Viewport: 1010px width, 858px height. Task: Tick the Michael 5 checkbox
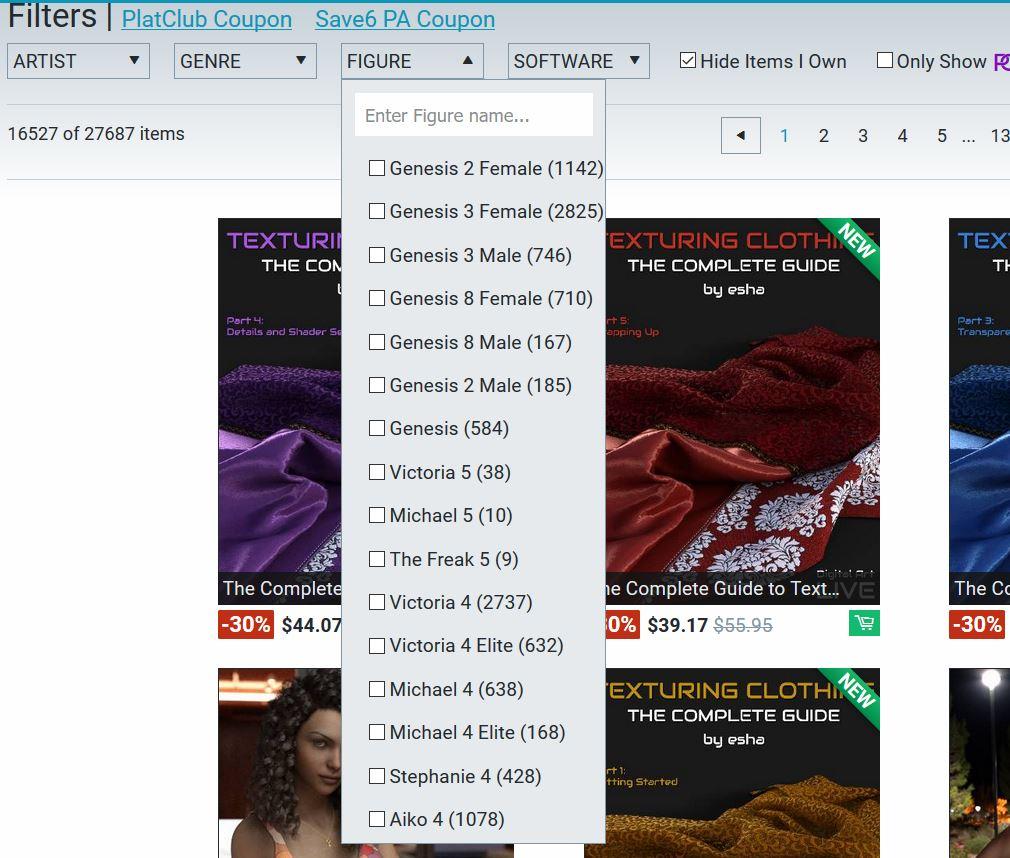(377, 515)
